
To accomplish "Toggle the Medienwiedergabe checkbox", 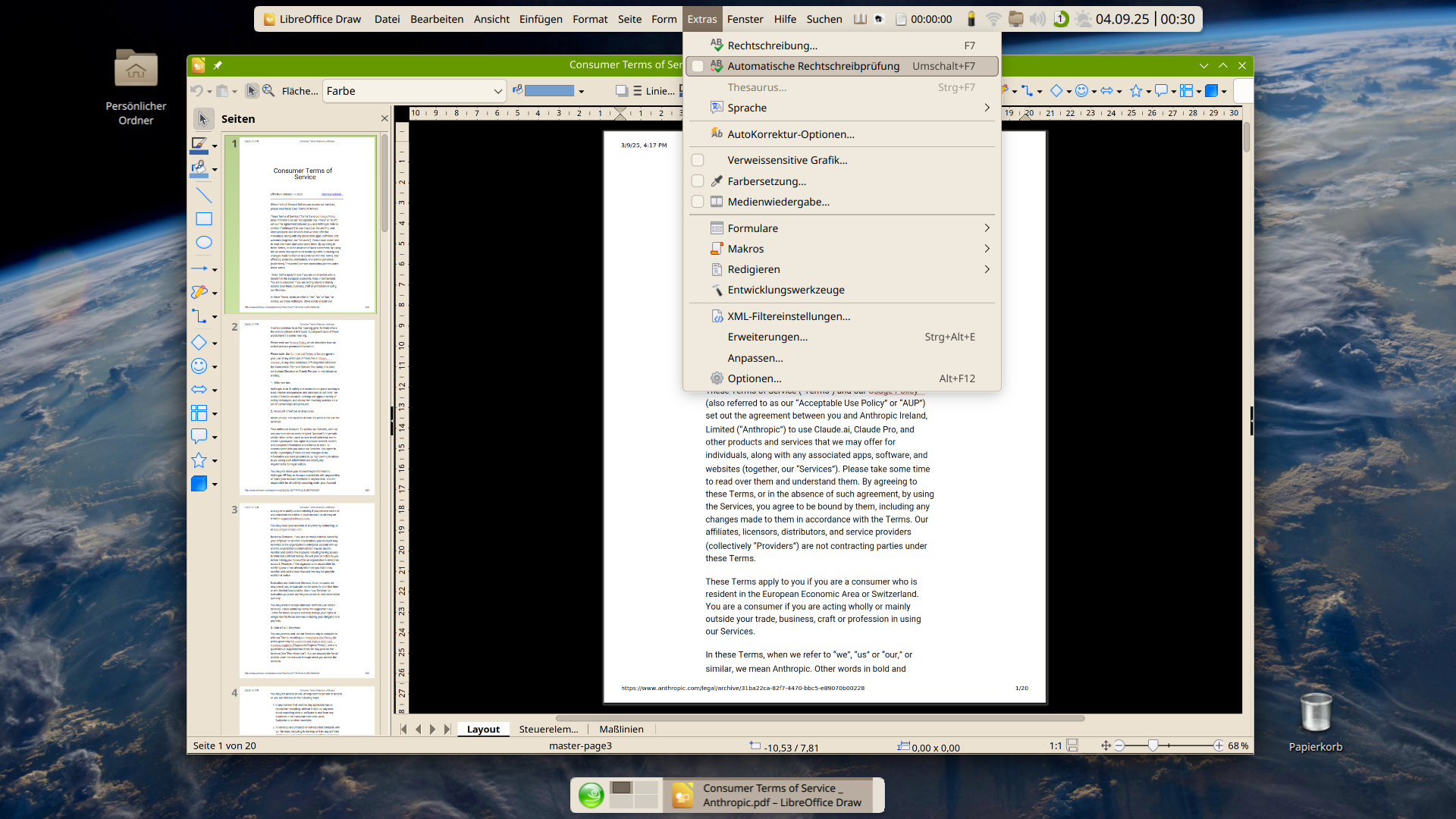I will (x=698, y=202).
